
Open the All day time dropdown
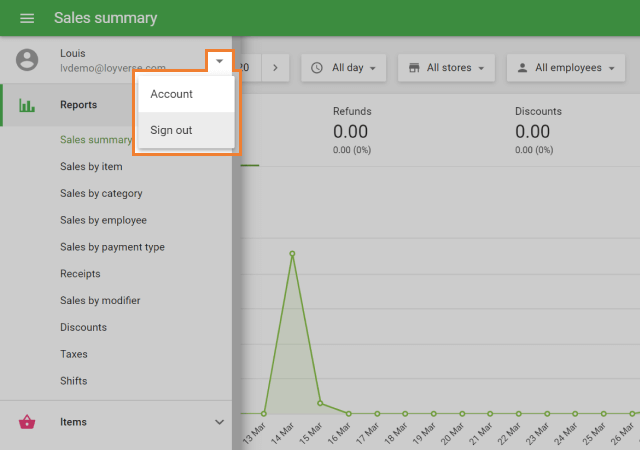[344, 68]
